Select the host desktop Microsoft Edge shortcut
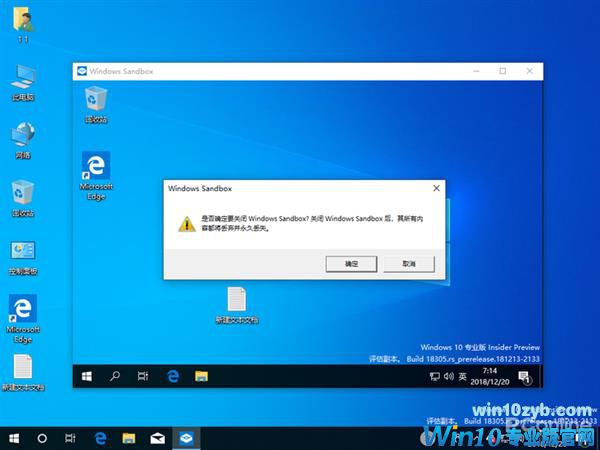The width and height of the screenshot is (600, 450). click(x=23, y=319)
